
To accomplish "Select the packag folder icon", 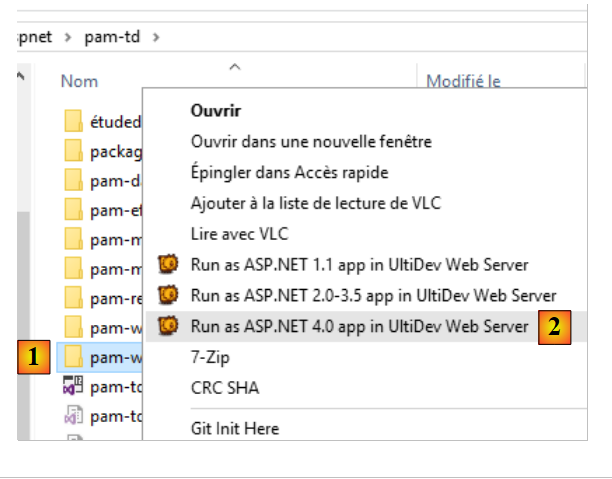I will tap(73, 151).
